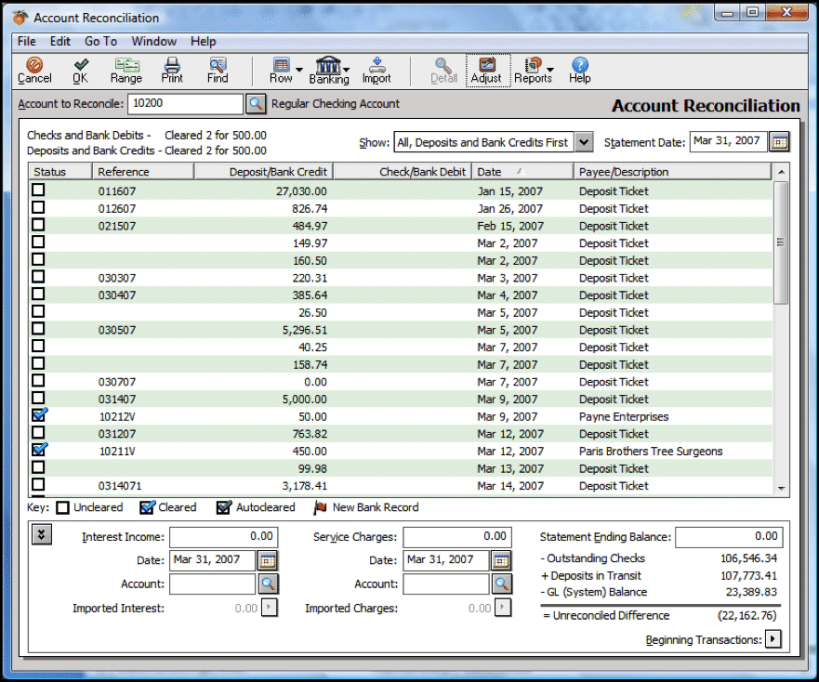
Task: Open the Service Charges date calendar
Action: (x=501, y=561)
